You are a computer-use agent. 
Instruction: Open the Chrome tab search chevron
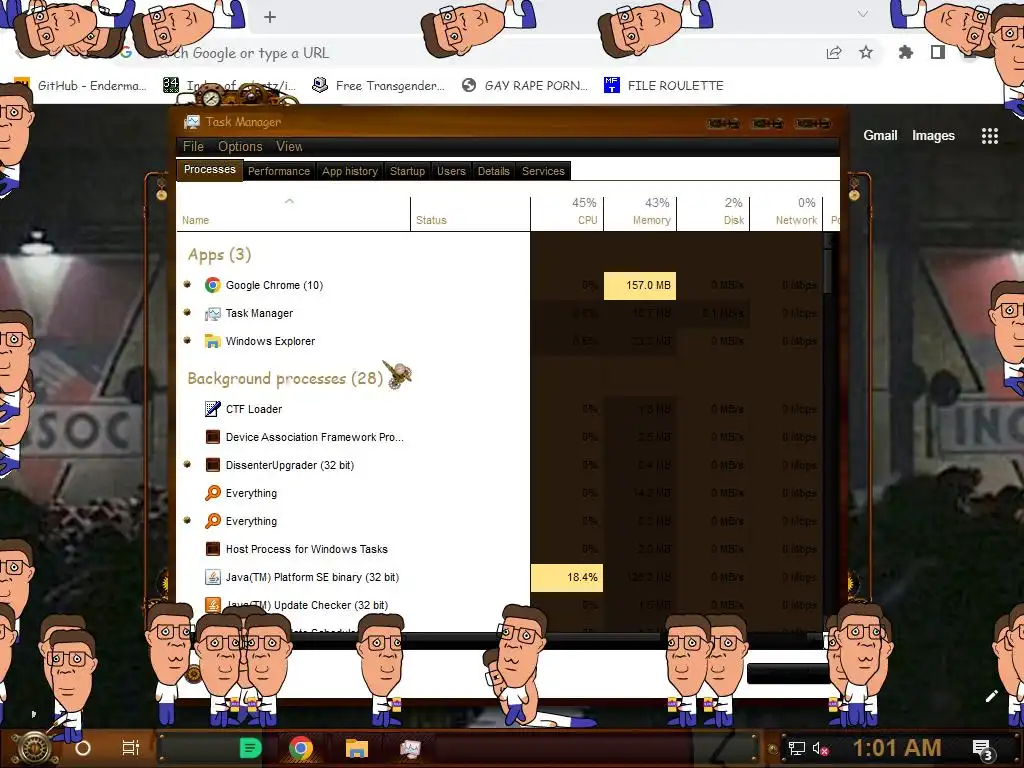tap(863, 14)
